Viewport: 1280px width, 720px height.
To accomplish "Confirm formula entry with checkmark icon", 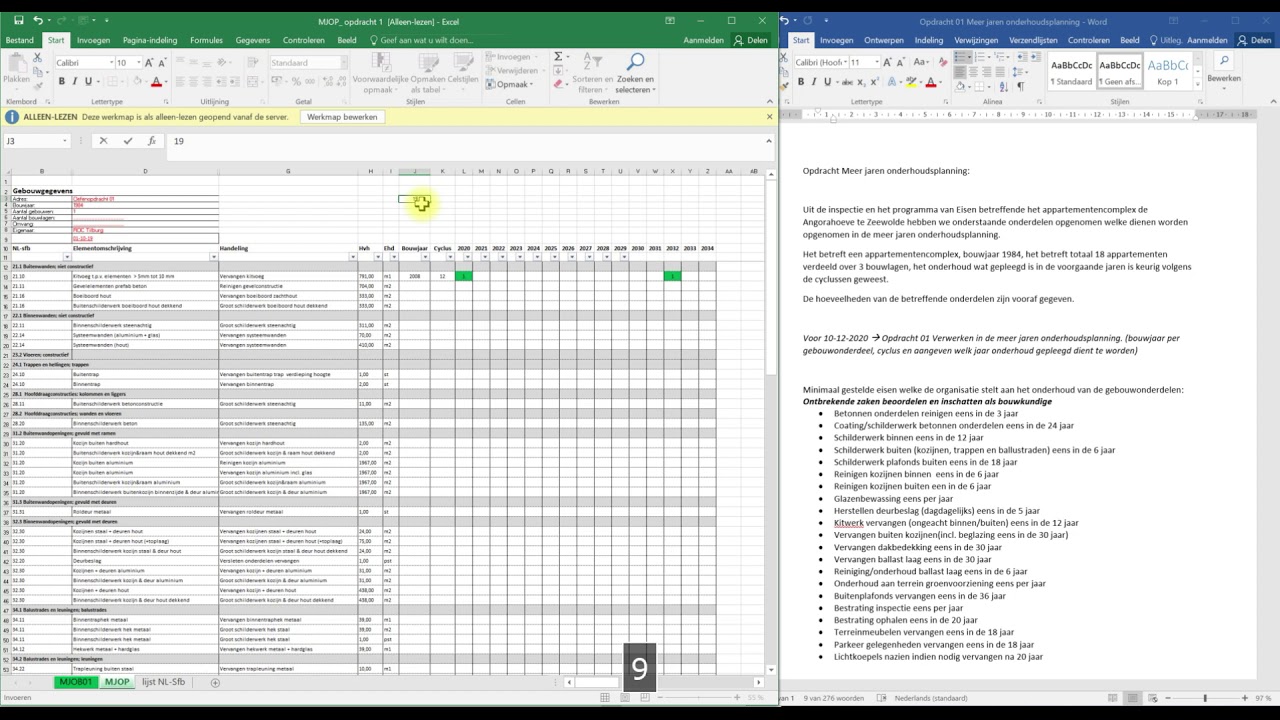I will pyautogui.click(x=127, y=141).
